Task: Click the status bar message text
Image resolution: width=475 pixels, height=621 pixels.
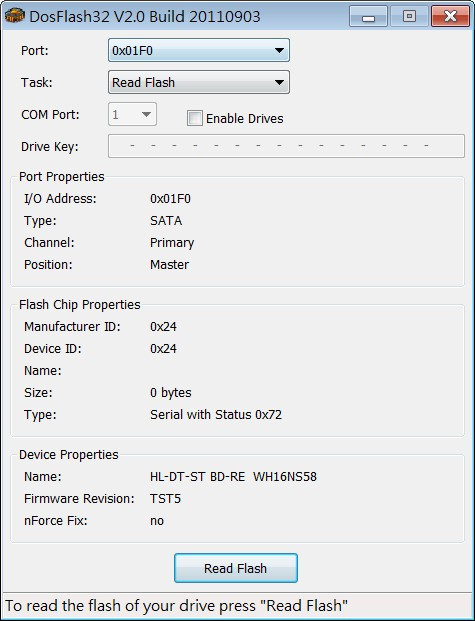Action: click(x=177, y=606)
